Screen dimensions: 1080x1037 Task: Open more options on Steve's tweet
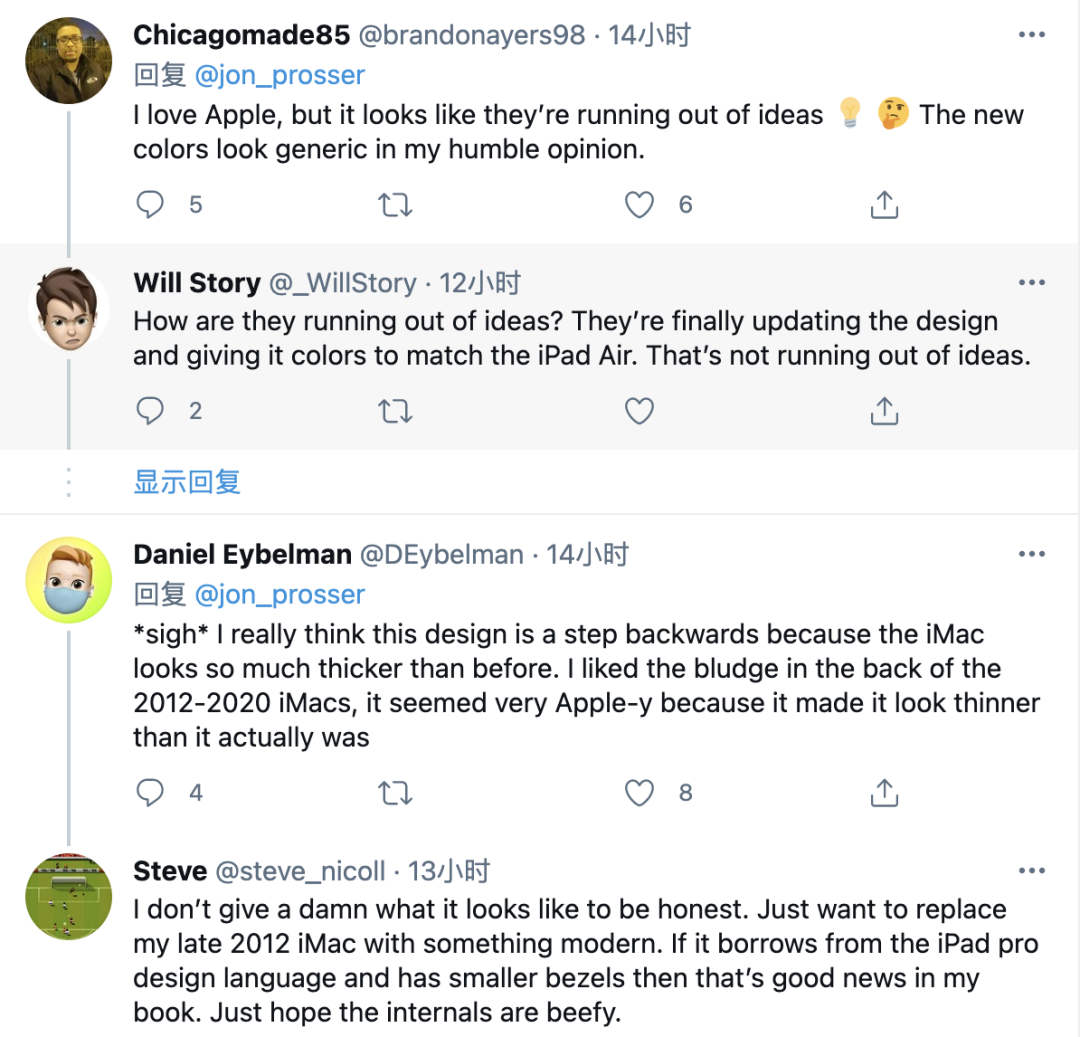coord(1031,871)
